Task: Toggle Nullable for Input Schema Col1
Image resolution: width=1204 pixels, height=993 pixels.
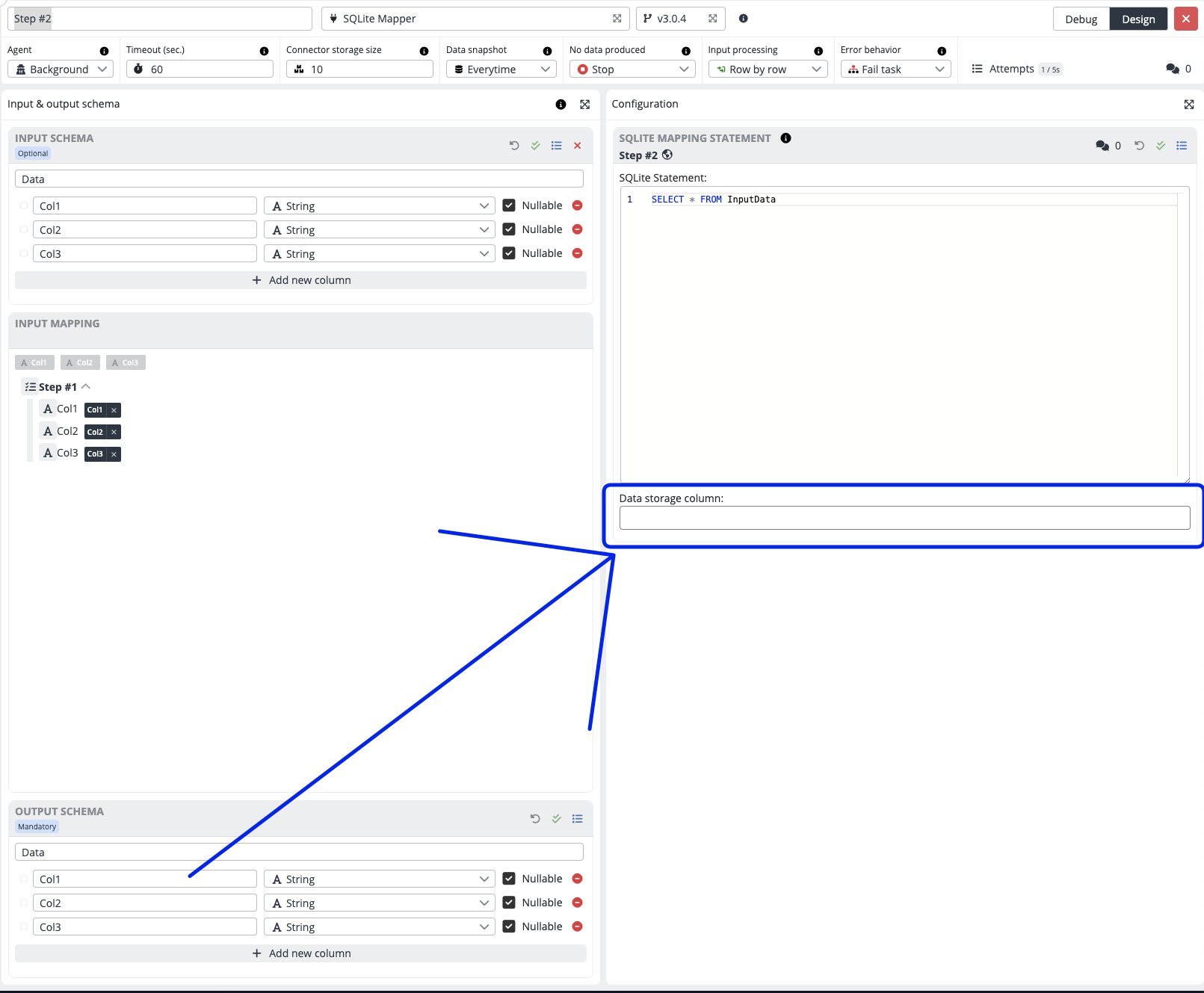Action: point(509,205)
